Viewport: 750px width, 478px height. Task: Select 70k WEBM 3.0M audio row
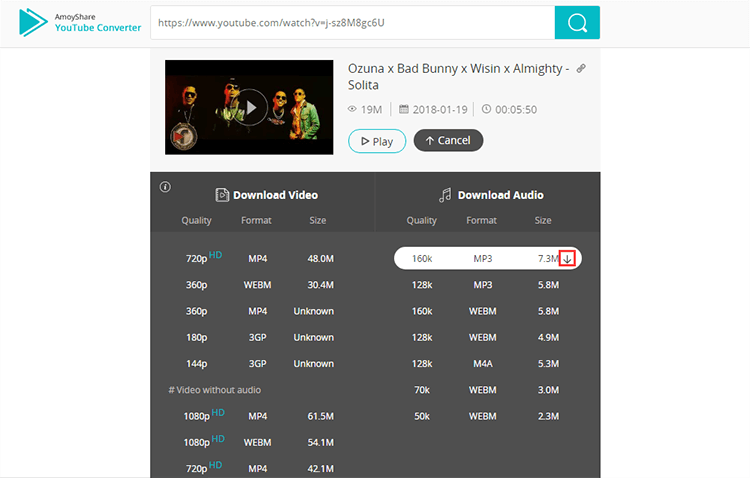[x=487, y=390]
